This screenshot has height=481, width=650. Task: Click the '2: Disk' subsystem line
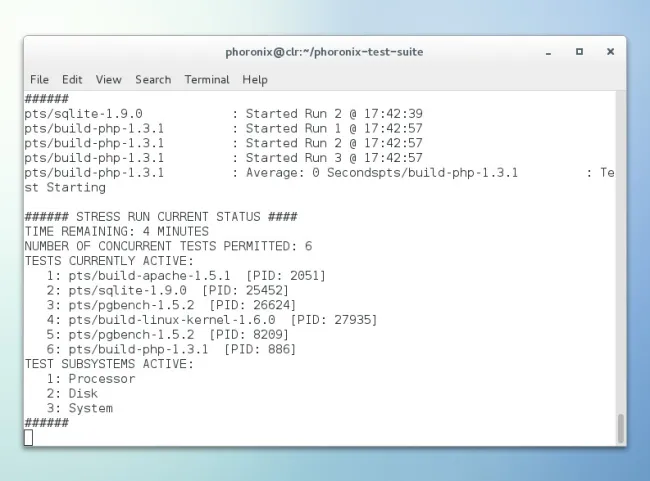point(72,394)
